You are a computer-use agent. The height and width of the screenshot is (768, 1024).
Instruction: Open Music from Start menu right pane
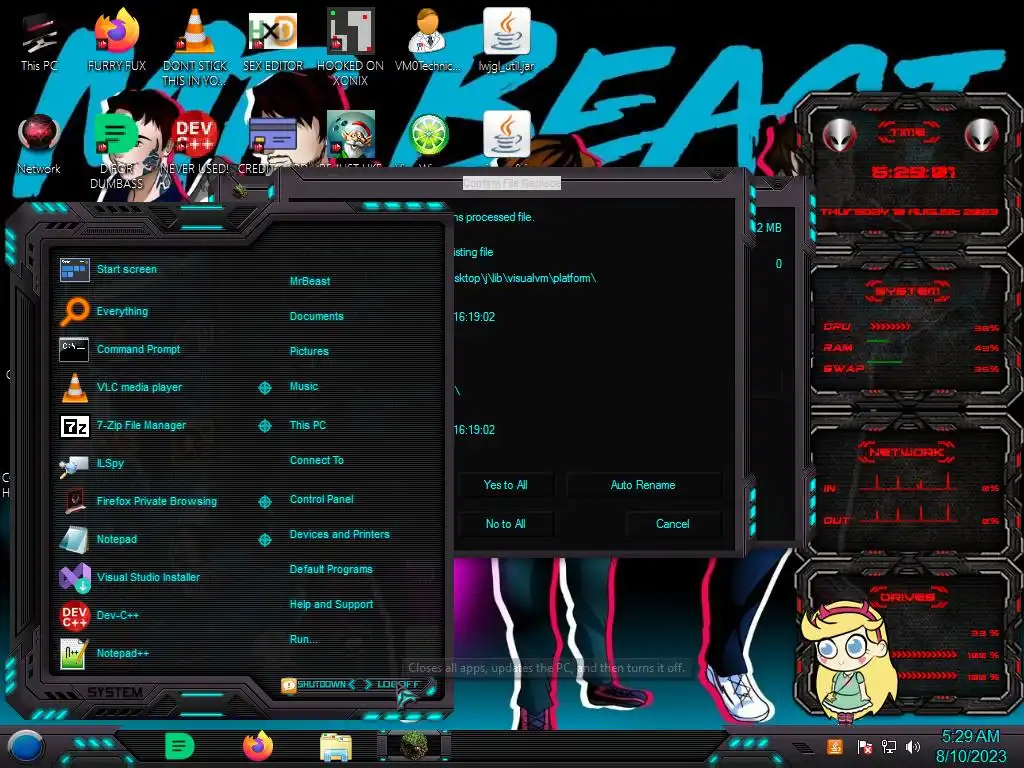point(304,387)
